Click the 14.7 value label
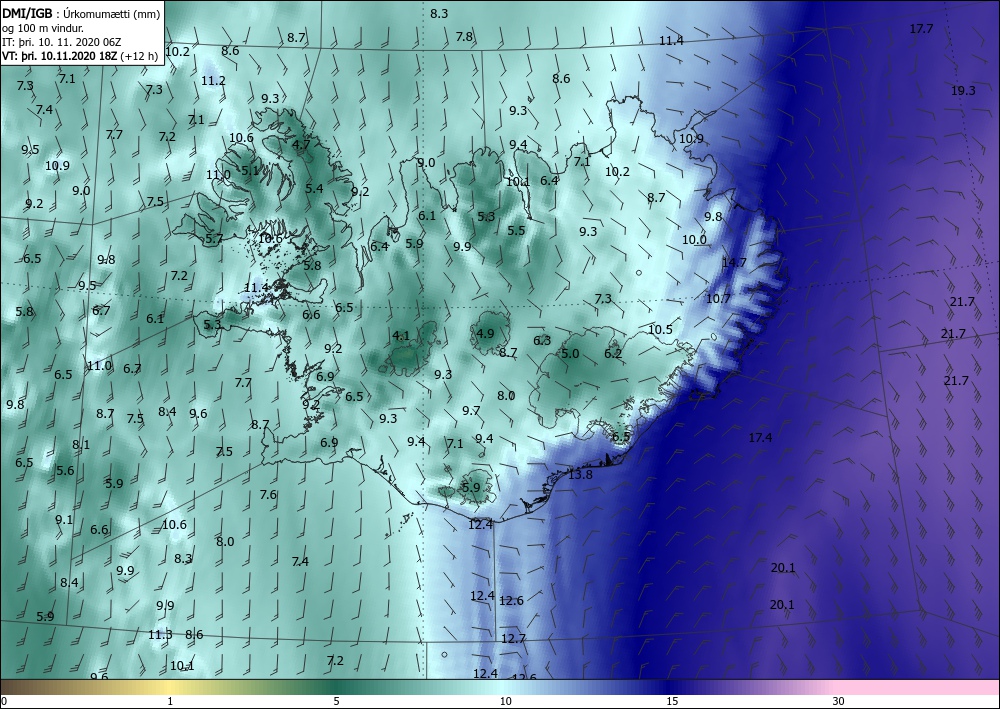1000x709 pixels. pos(734,263)
